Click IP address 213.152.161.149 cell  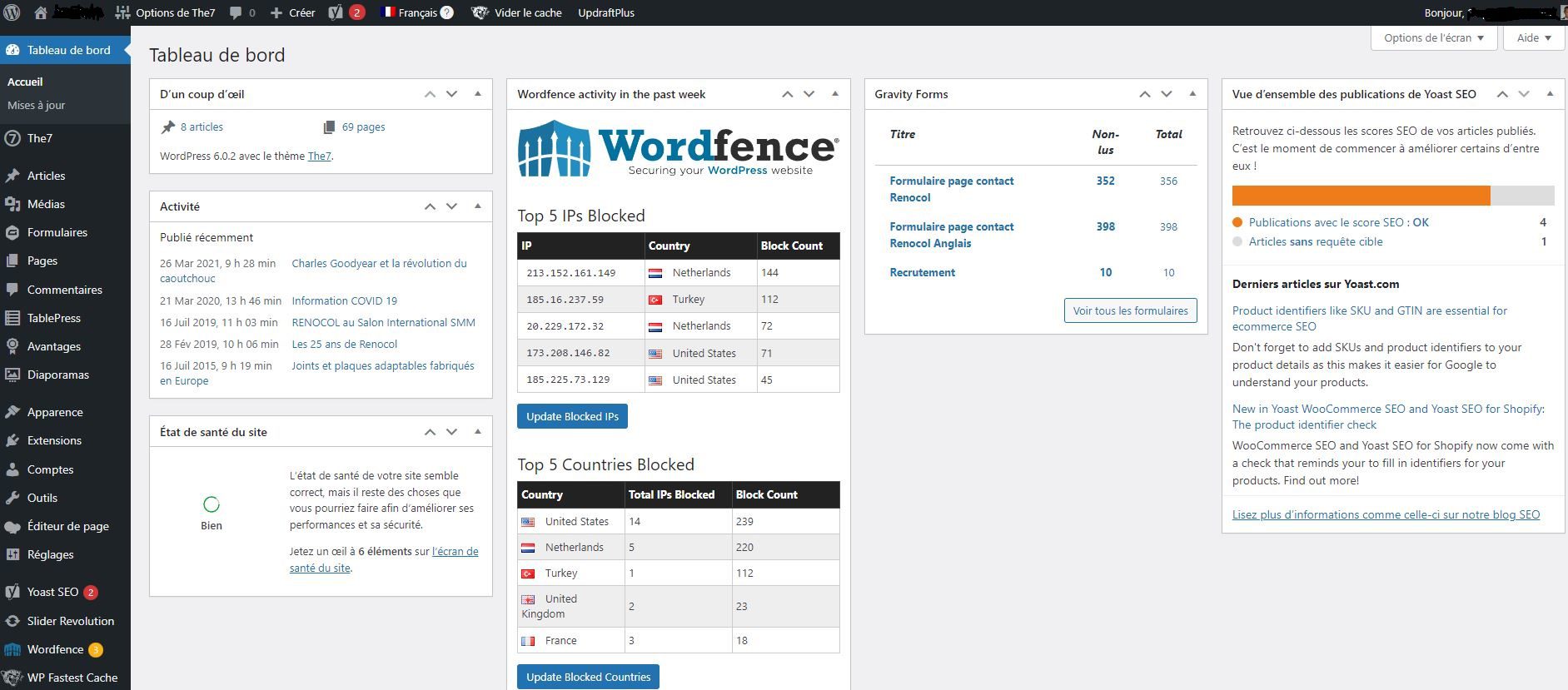(581, 273)
